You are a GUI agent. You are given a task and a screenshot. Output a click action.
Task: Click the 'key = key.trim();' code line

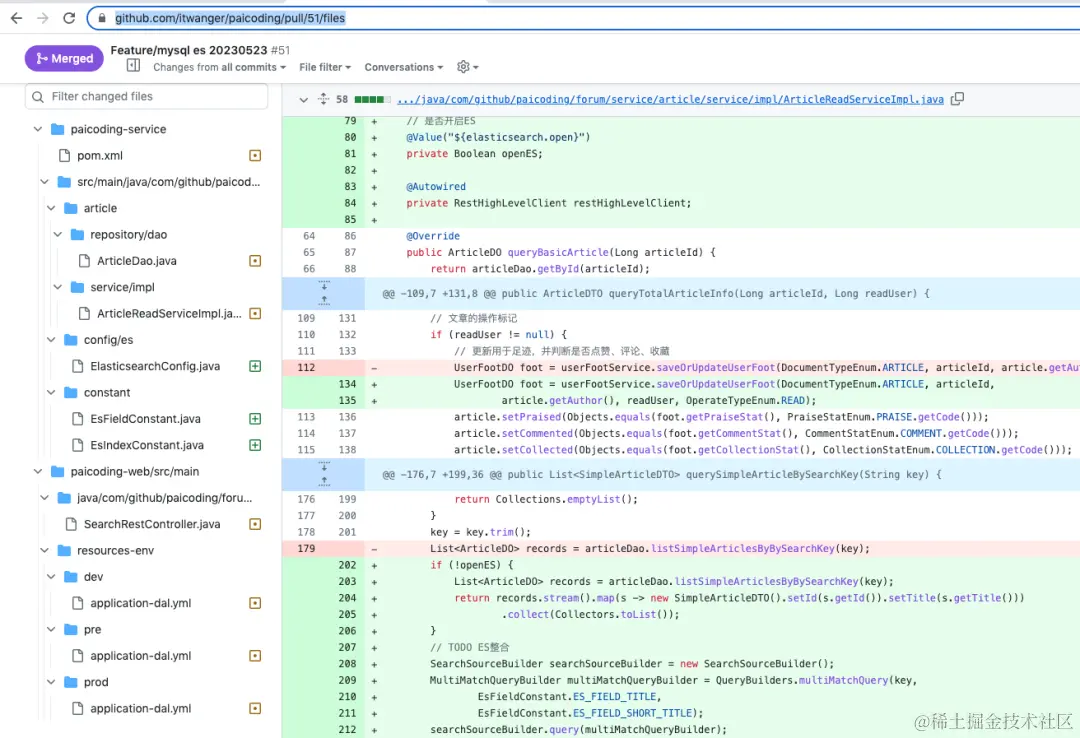point(480,532)
